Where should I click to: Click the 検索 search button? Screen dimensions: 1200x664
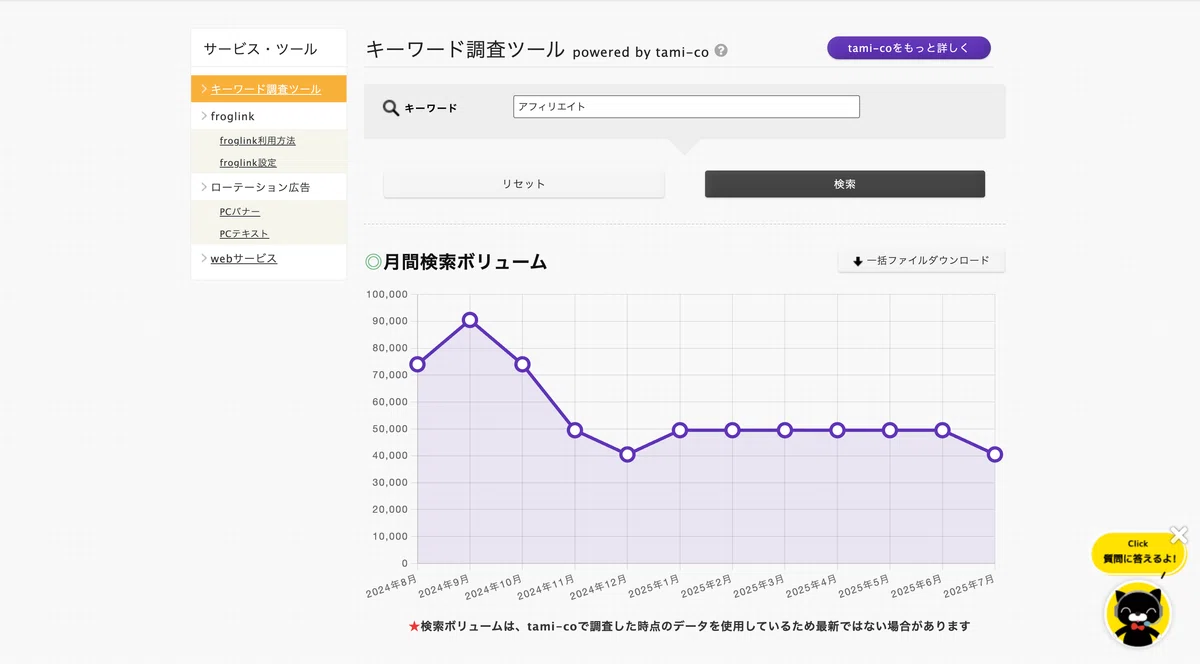point(845,184)
